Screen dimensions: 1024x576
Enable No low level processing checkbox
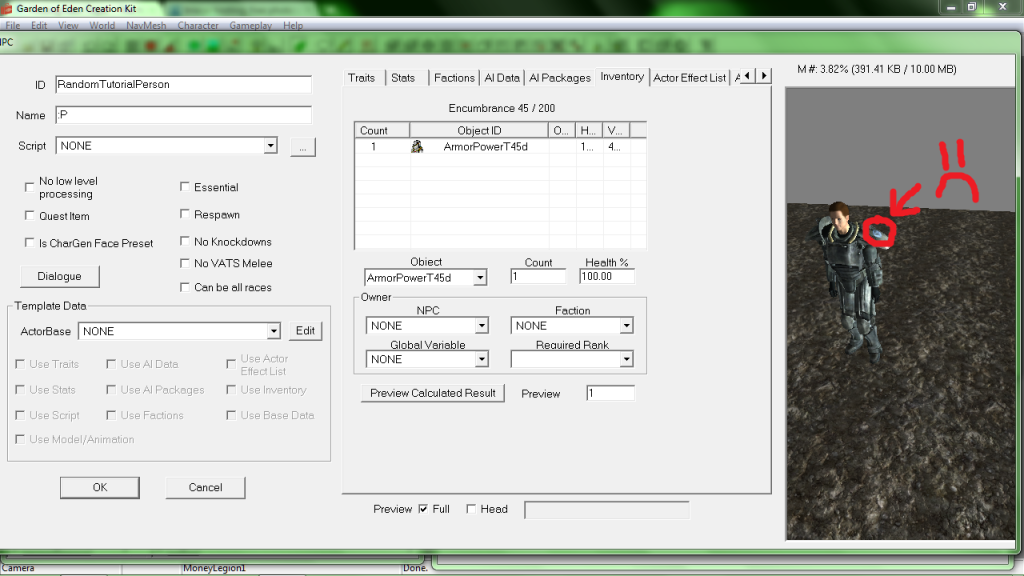tap(29, 187)
